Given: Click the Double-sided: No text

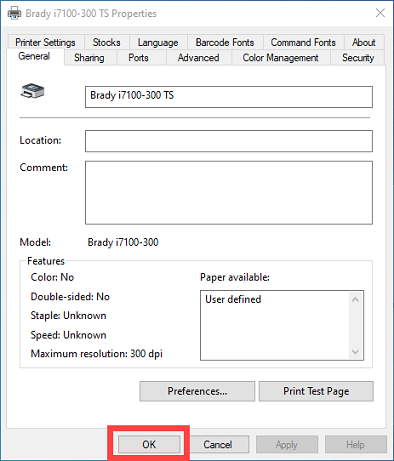Looking at the screenshot, I should point(70,296).
